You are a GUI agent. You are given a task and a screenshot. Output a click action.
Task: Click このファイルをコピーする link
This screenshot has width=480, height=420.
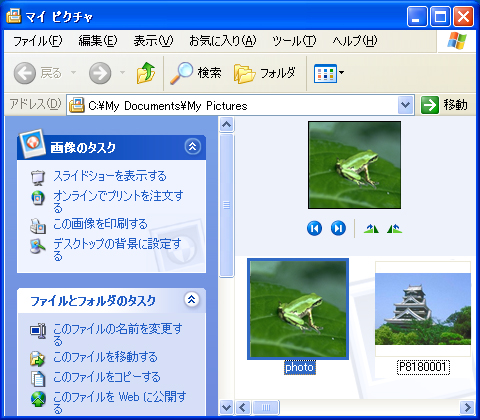107,377
